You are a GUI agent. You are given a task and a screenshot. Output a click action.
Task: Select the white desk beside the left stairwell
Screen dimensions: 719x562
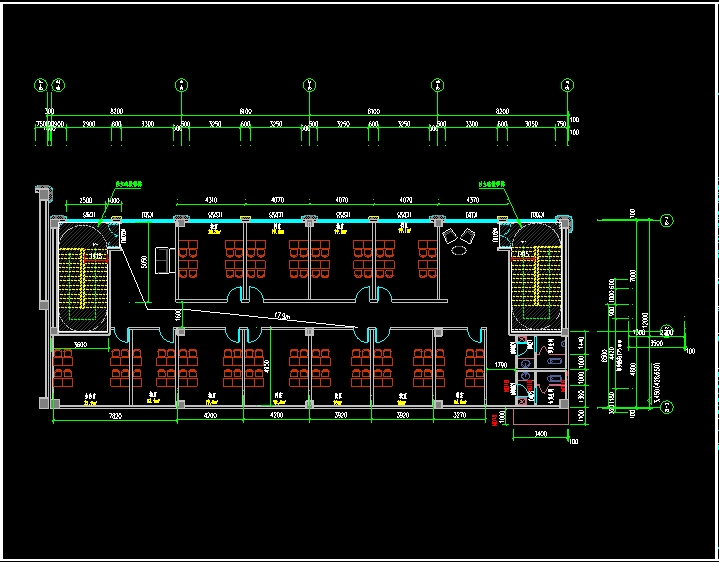point(163,256)
